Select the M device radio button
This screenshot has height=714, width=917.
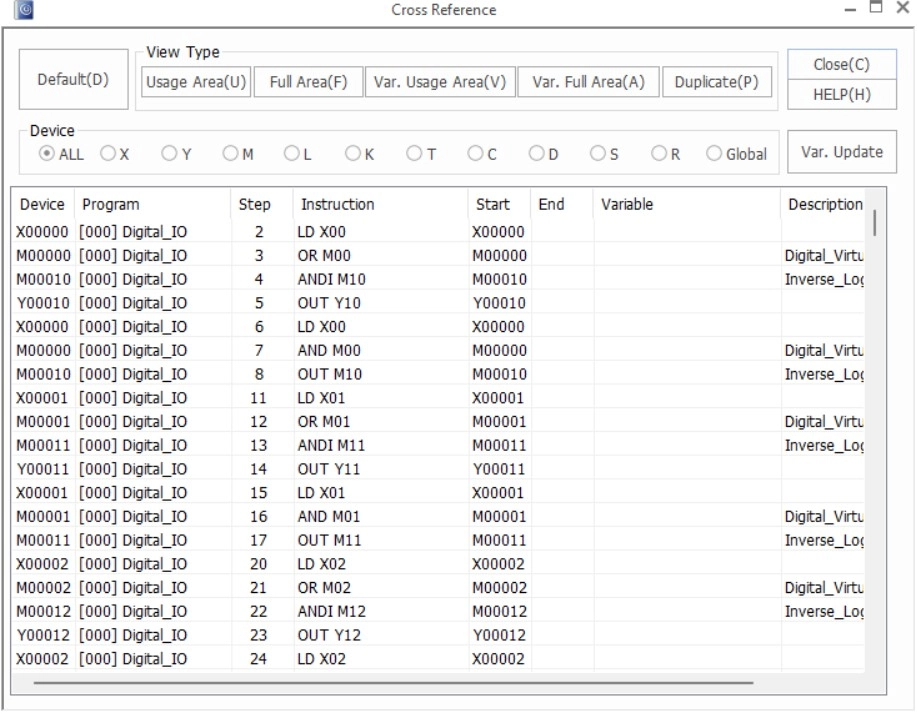coord(230,154)
